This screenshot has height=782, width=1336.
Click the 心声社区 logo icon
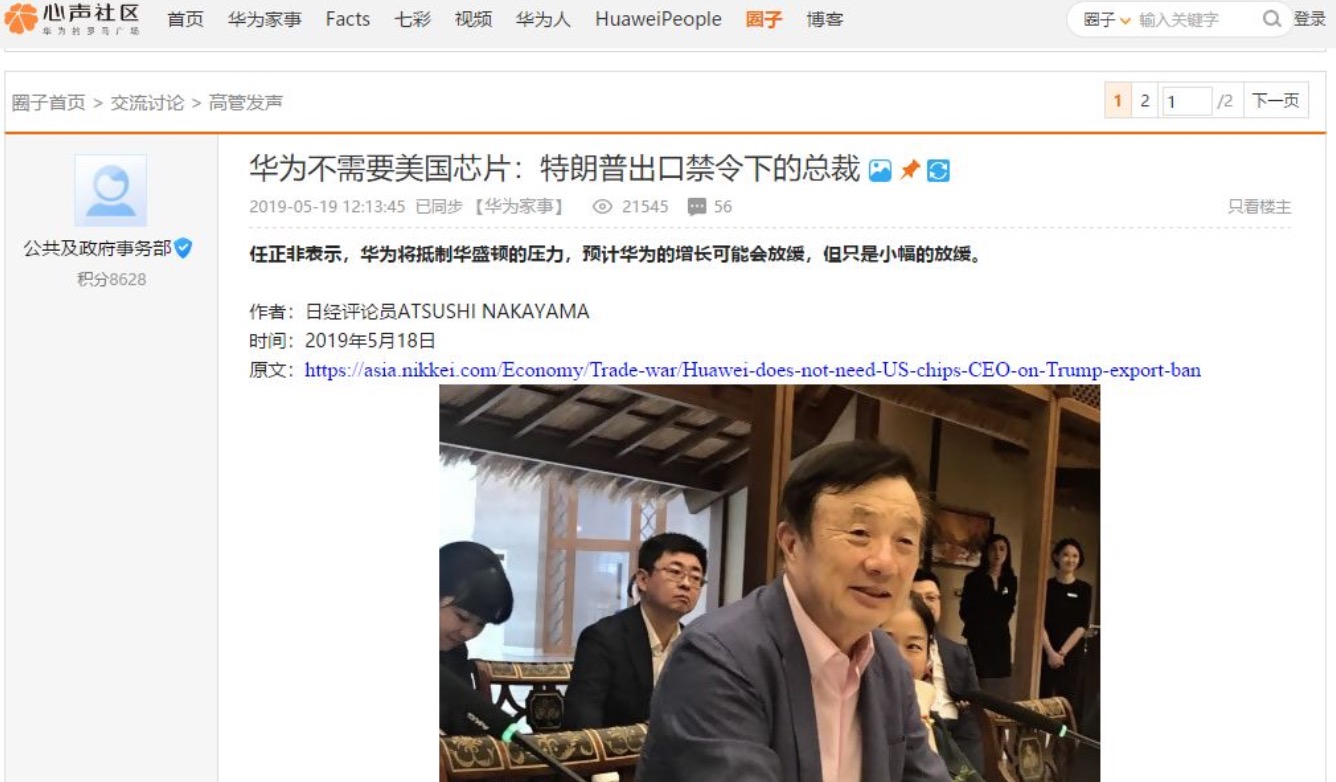[20, 18]
